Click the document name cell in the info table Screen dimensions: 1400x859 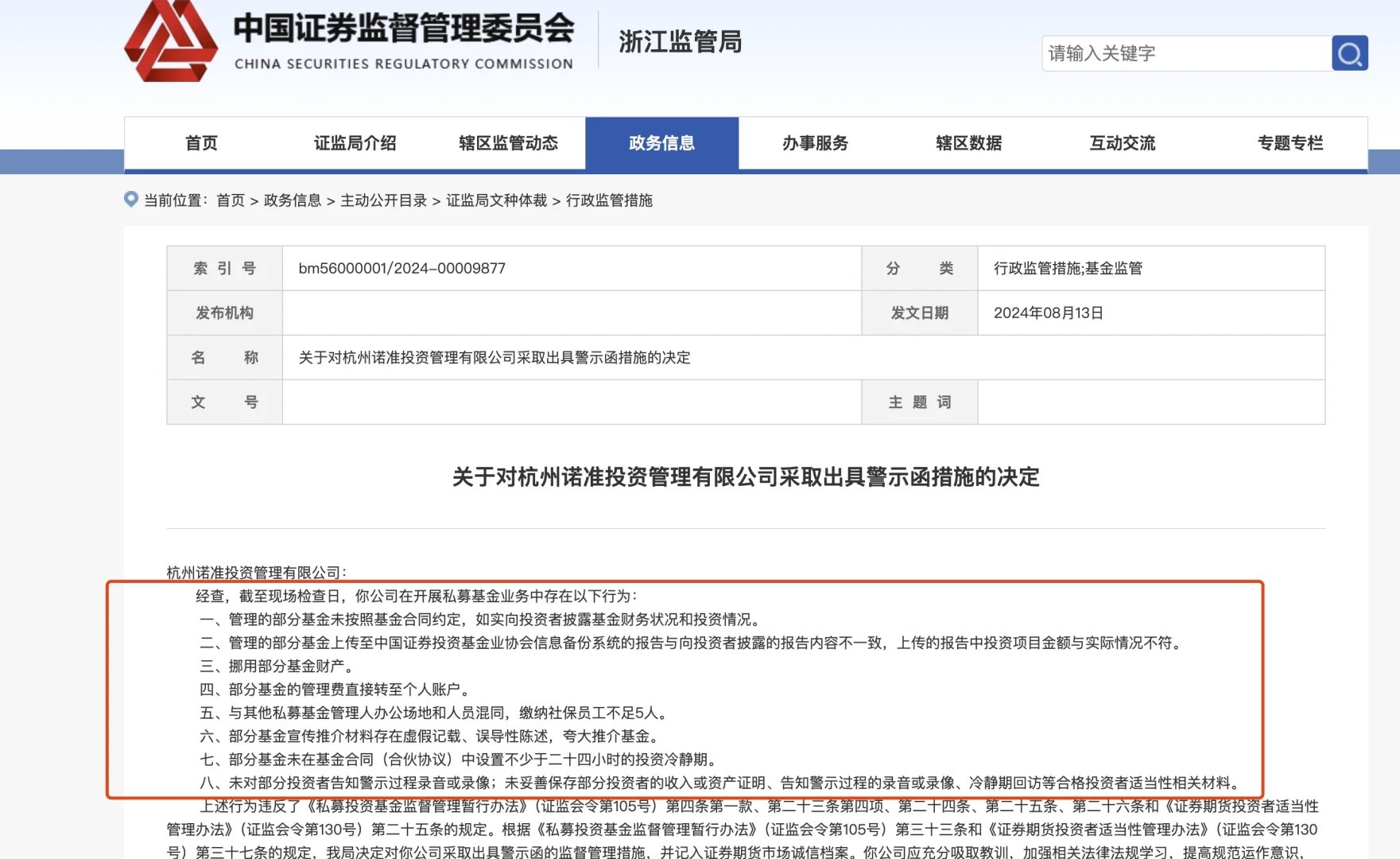804,357
